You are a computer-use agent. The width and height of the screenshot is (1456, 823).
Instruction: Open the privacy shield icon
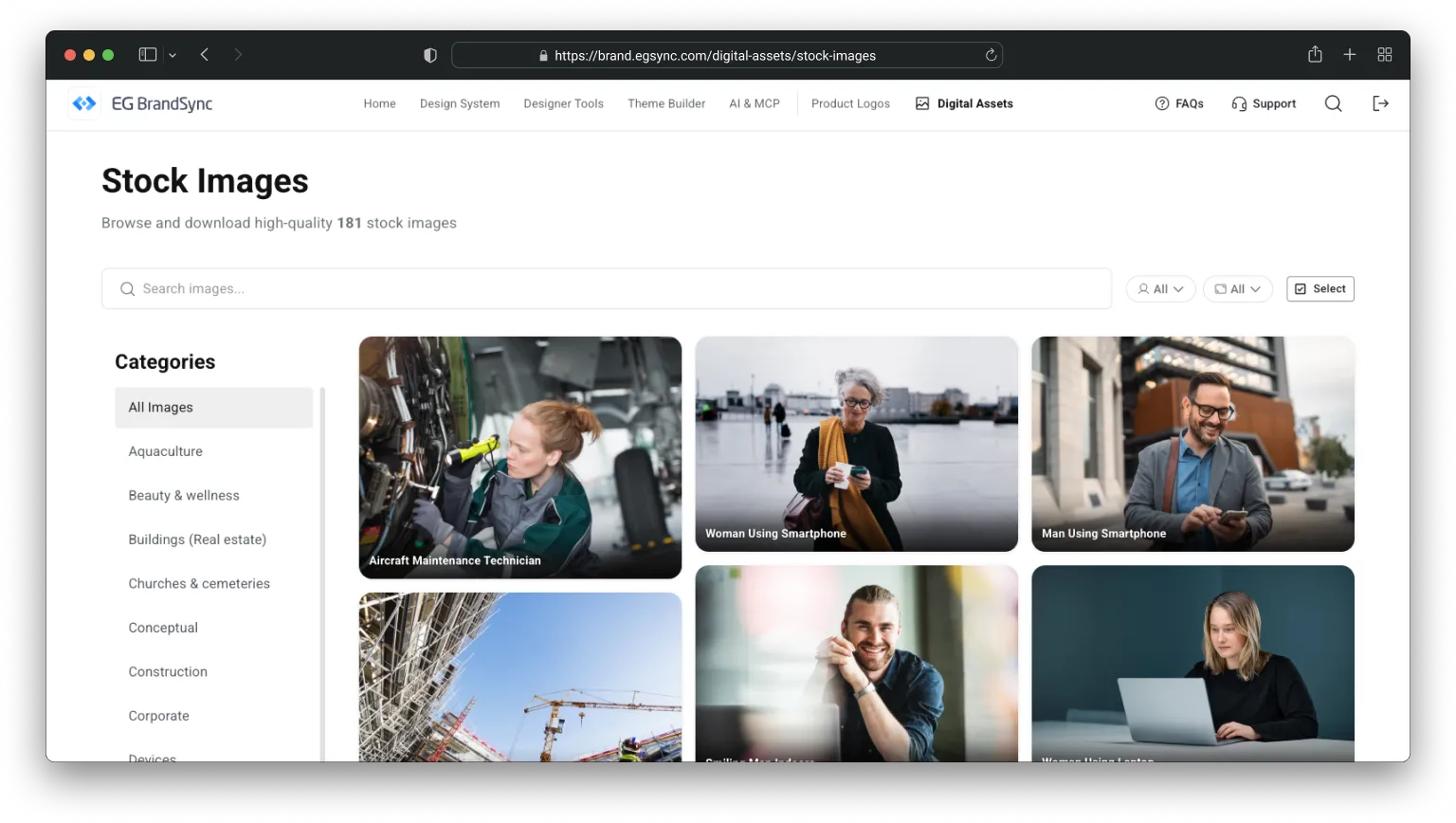coord(430,55)
